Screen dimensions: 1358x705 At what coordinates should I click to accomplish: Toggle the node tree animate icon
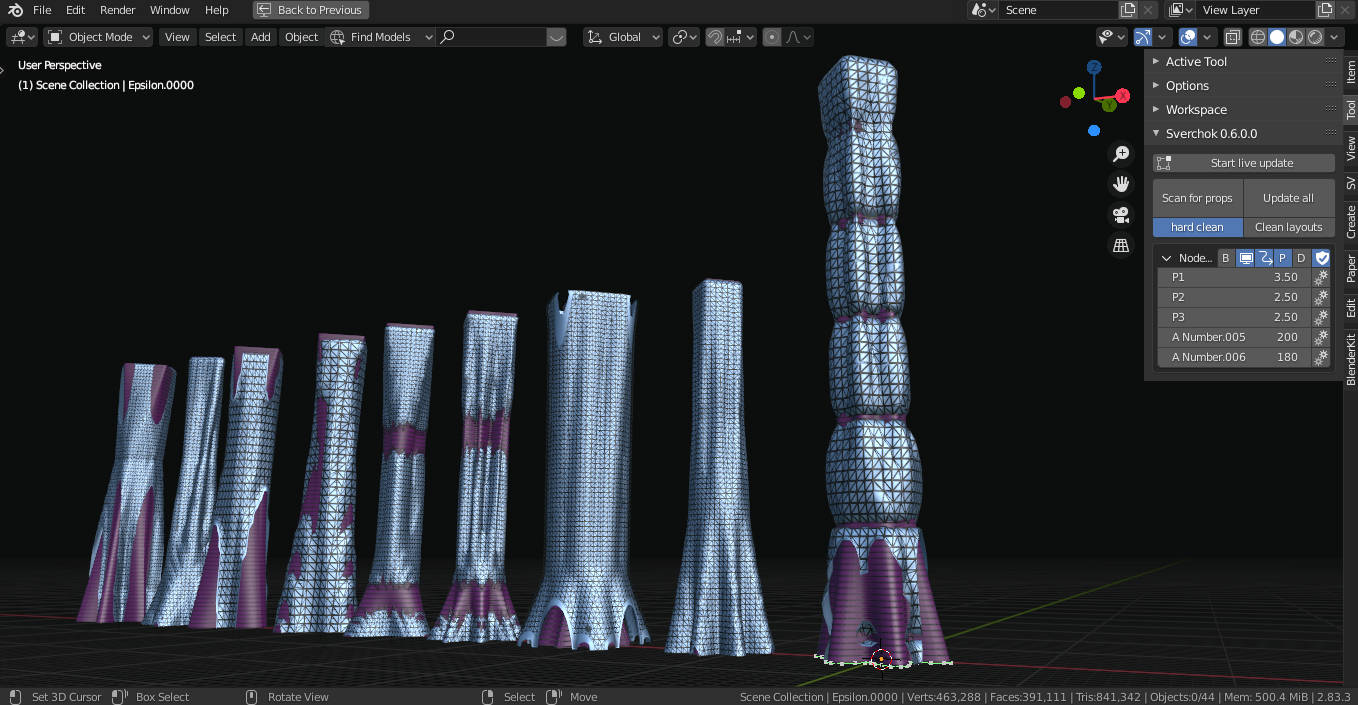[1265, 258]
